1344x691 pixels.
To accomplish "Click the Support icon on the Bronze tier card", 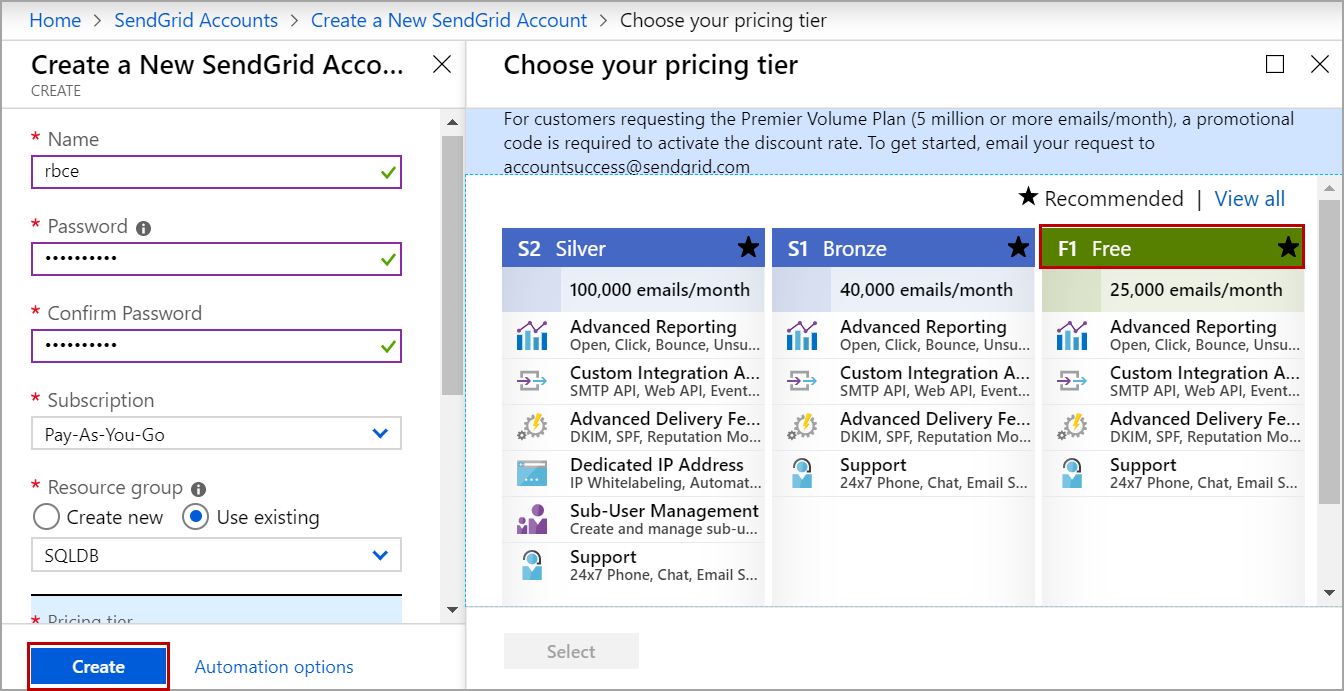I will (x=801, y=471).
